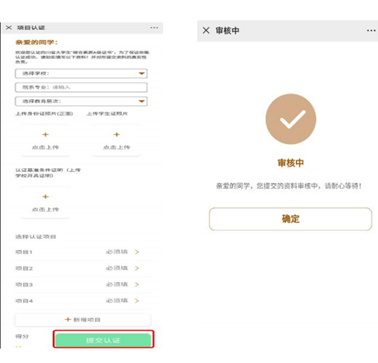Close the 审核中 page with the X icon
Screen dimensions: 378x363
tap(206, 30)
